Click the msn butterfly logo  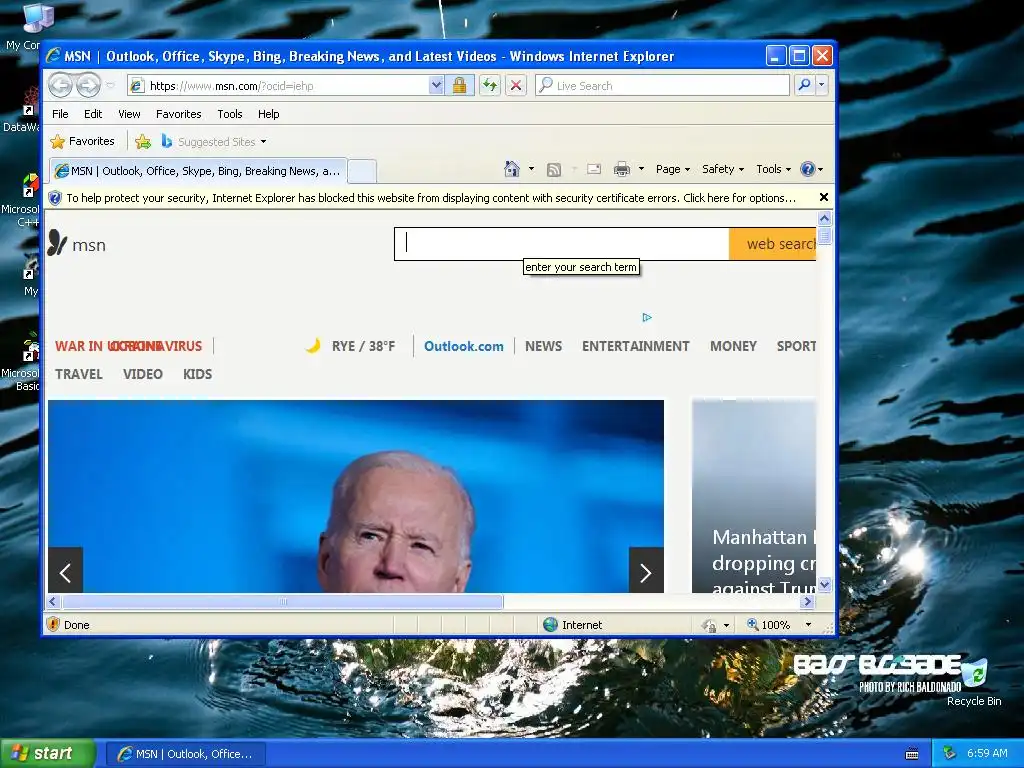76,244
